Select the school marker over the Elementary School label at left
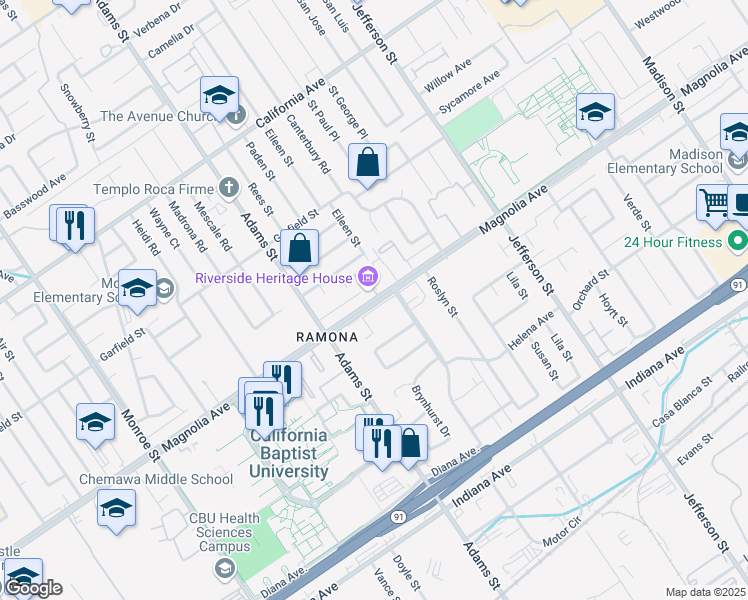Image resolution: width=748 pixels, height=600 pixels. click(x=137, y=289)
